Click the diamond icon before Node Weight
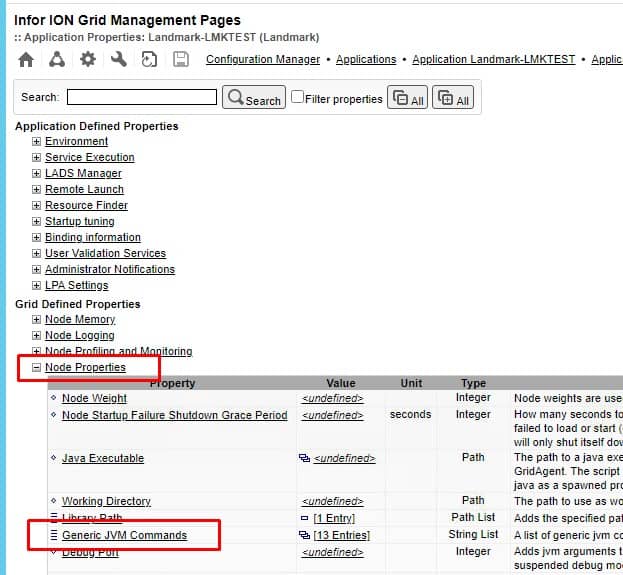Viewport: 623px width, 575px height. (54, 397)
